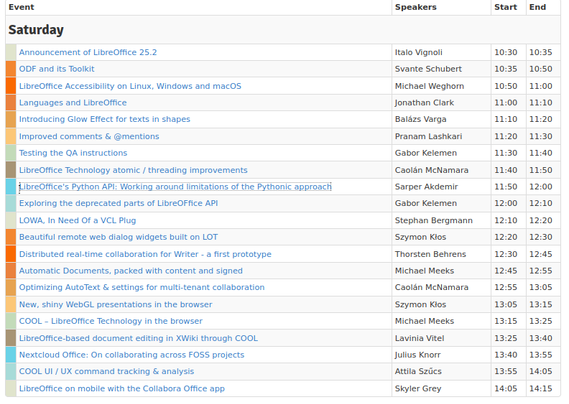This screenshot has height=404, width=569.
Task: Click the Event column header
Action: click(x=21, y=7)
